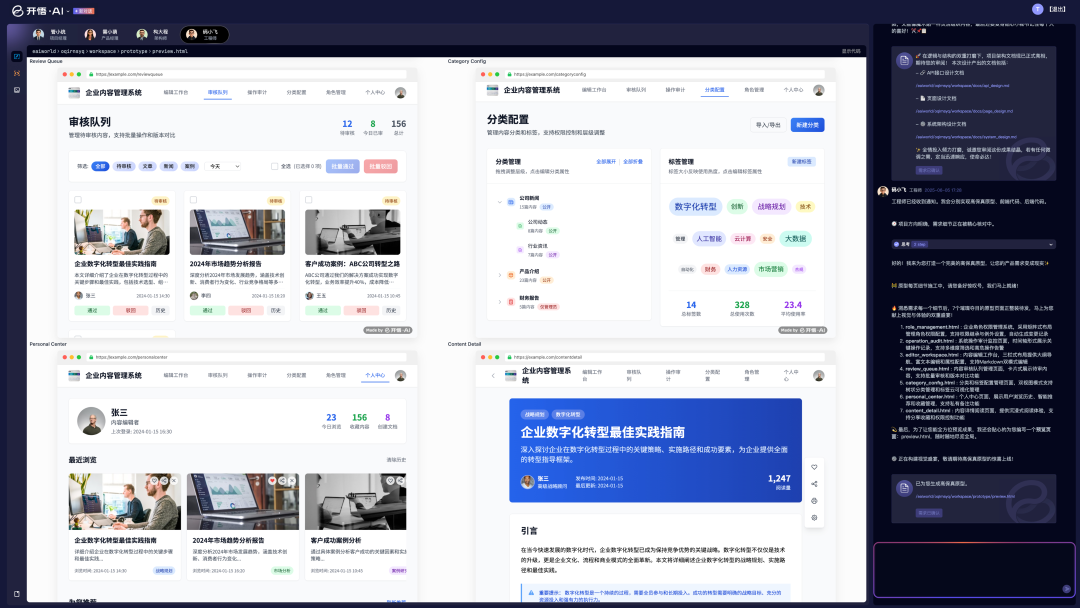Click 客户成功案例 thumbnail in Review Queue
The image size is (1080, 608).
[x=352, y=232]
